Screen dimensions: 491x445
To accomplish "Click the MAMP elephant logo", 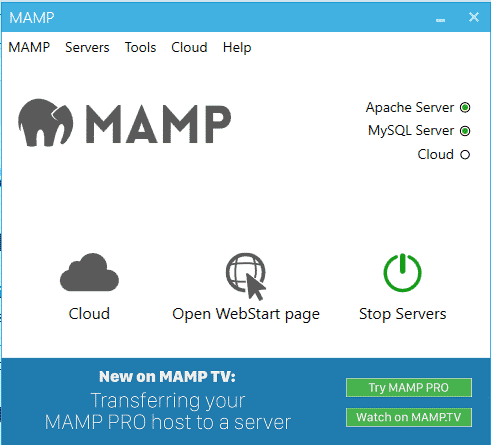I will pos(46,123).
